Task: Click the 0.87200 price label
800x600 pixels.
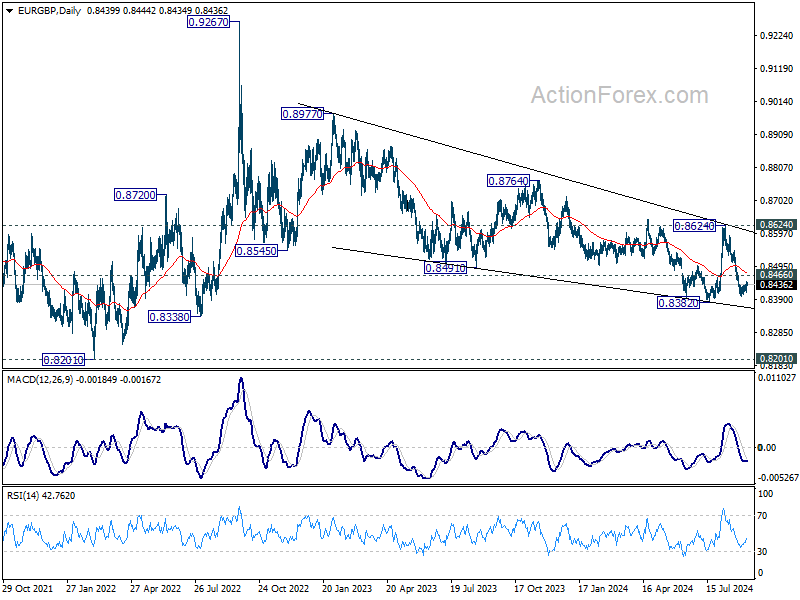Action: tap(135, 195)
